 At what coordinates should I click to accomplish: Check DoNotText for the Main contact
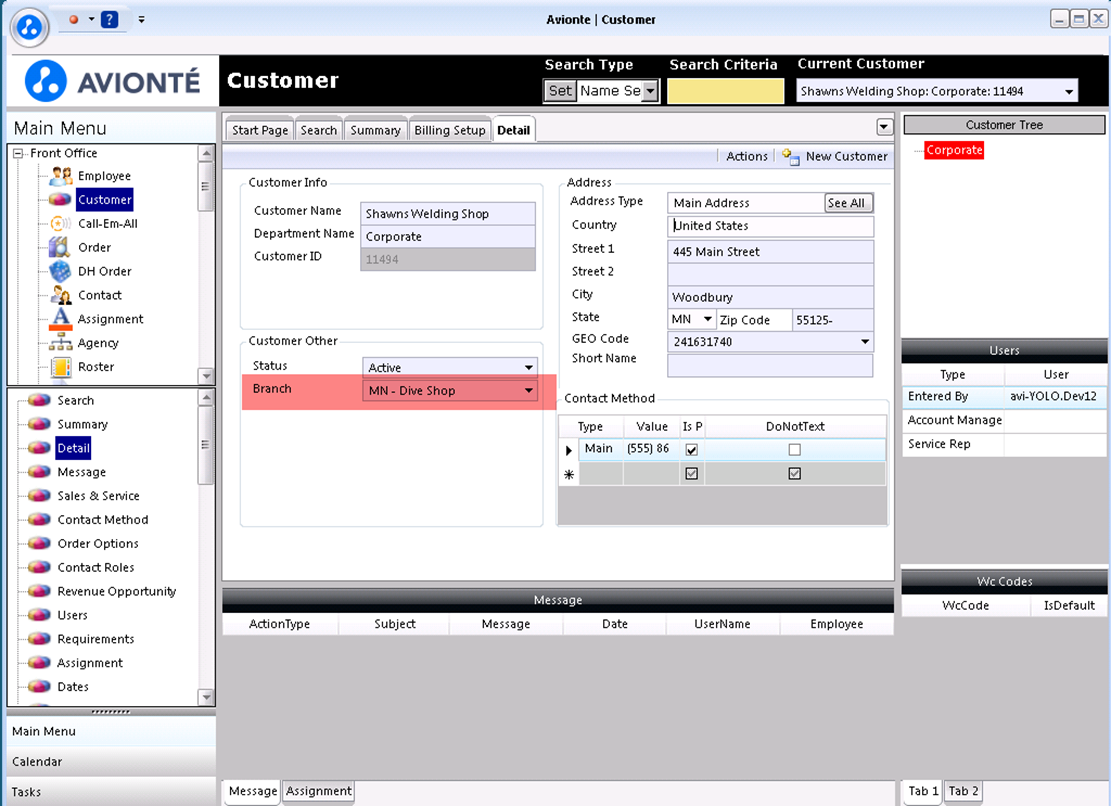click(794, 450)
